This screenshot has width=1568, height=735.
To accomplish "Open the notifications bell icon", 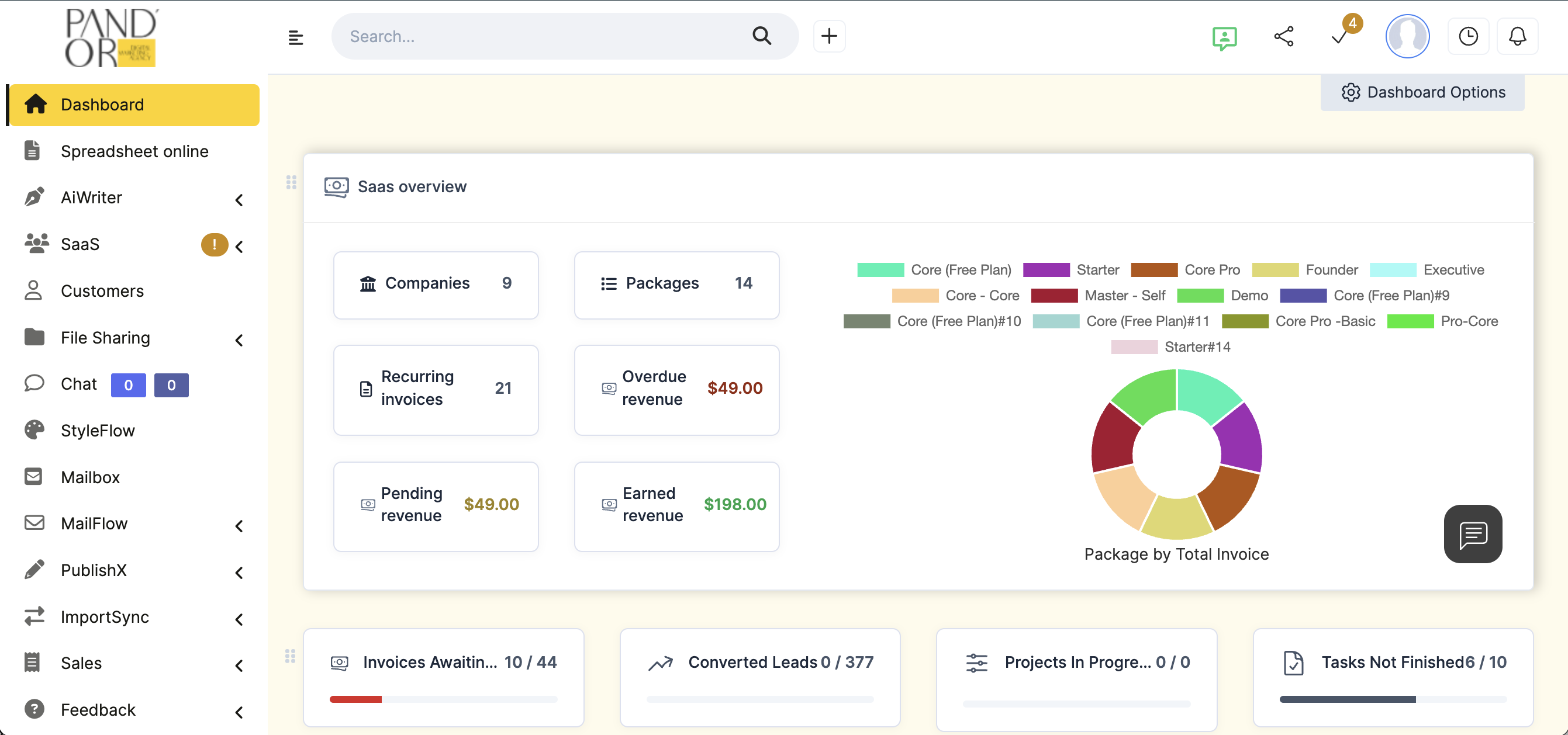I will pos(1517,36).
